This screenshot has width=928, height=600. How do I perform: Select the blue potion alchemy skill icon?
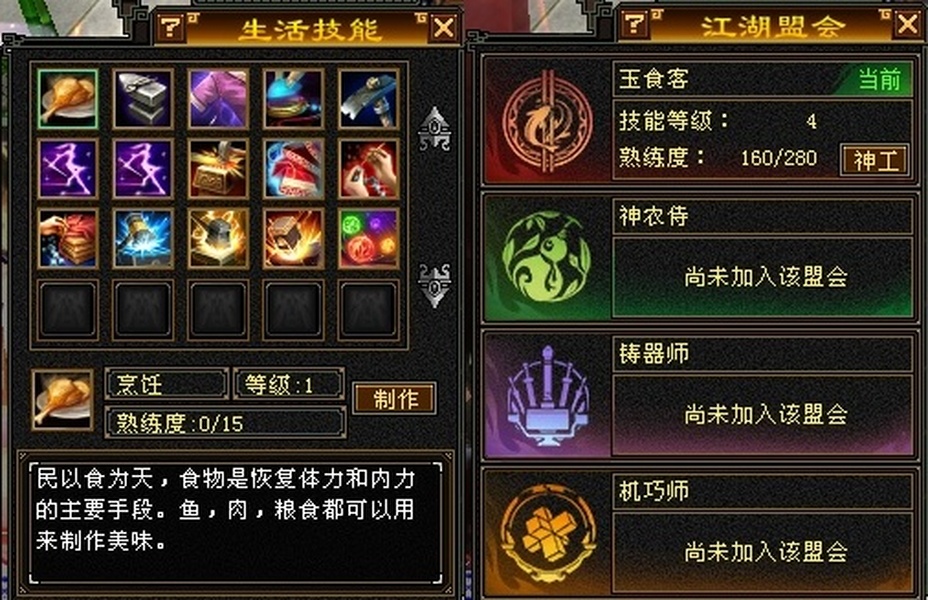click(293, 99)
